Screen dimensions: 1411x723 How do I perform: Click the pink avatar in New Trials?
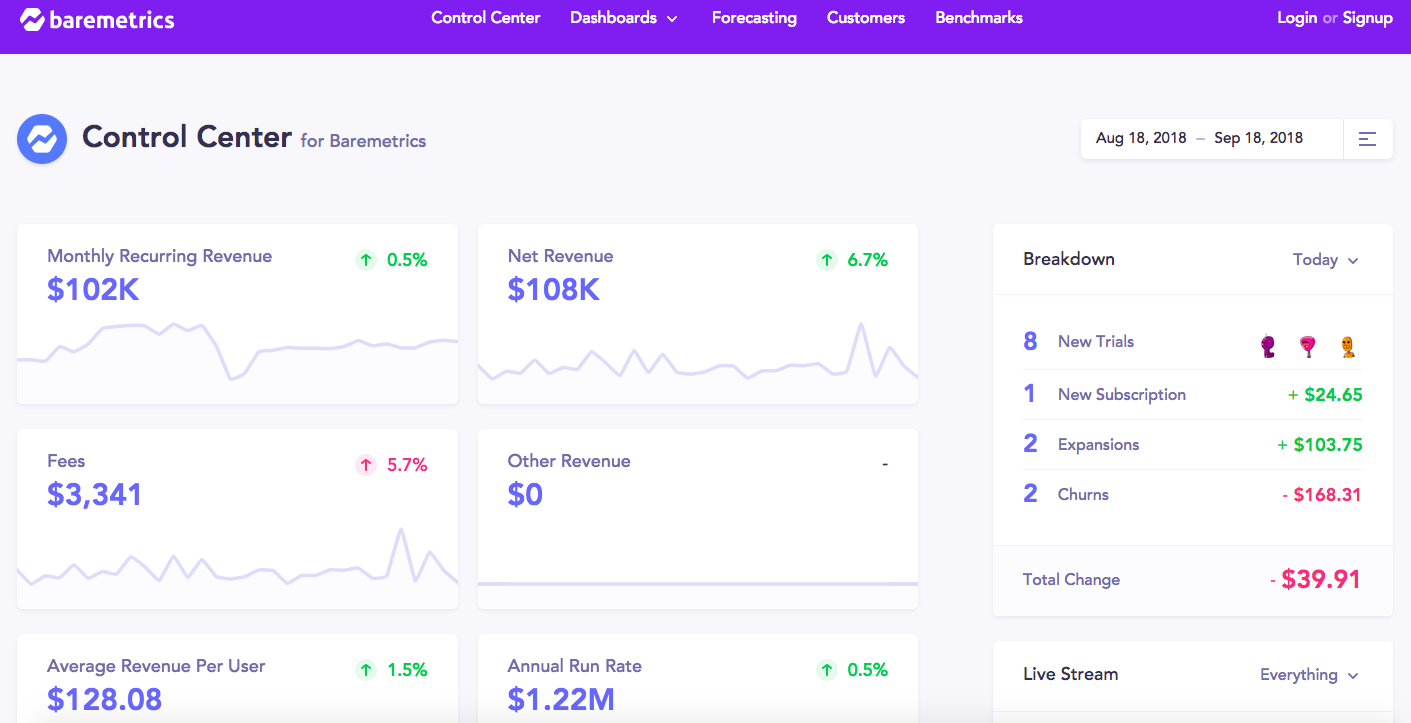coord(1307,346)
